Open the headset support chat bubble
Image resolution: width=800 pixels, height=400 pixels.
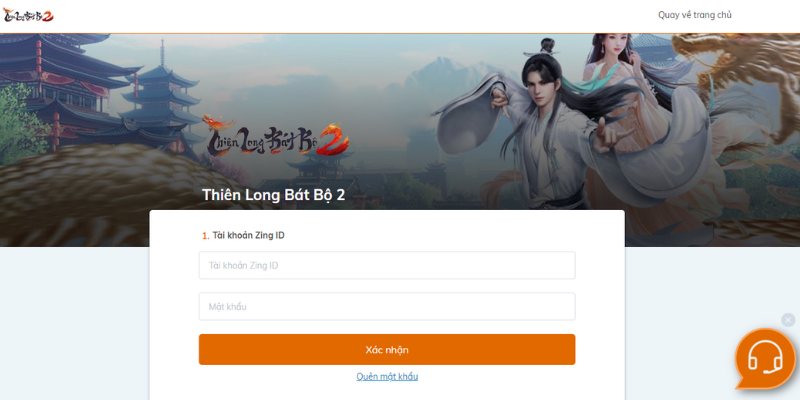[765, 359]
